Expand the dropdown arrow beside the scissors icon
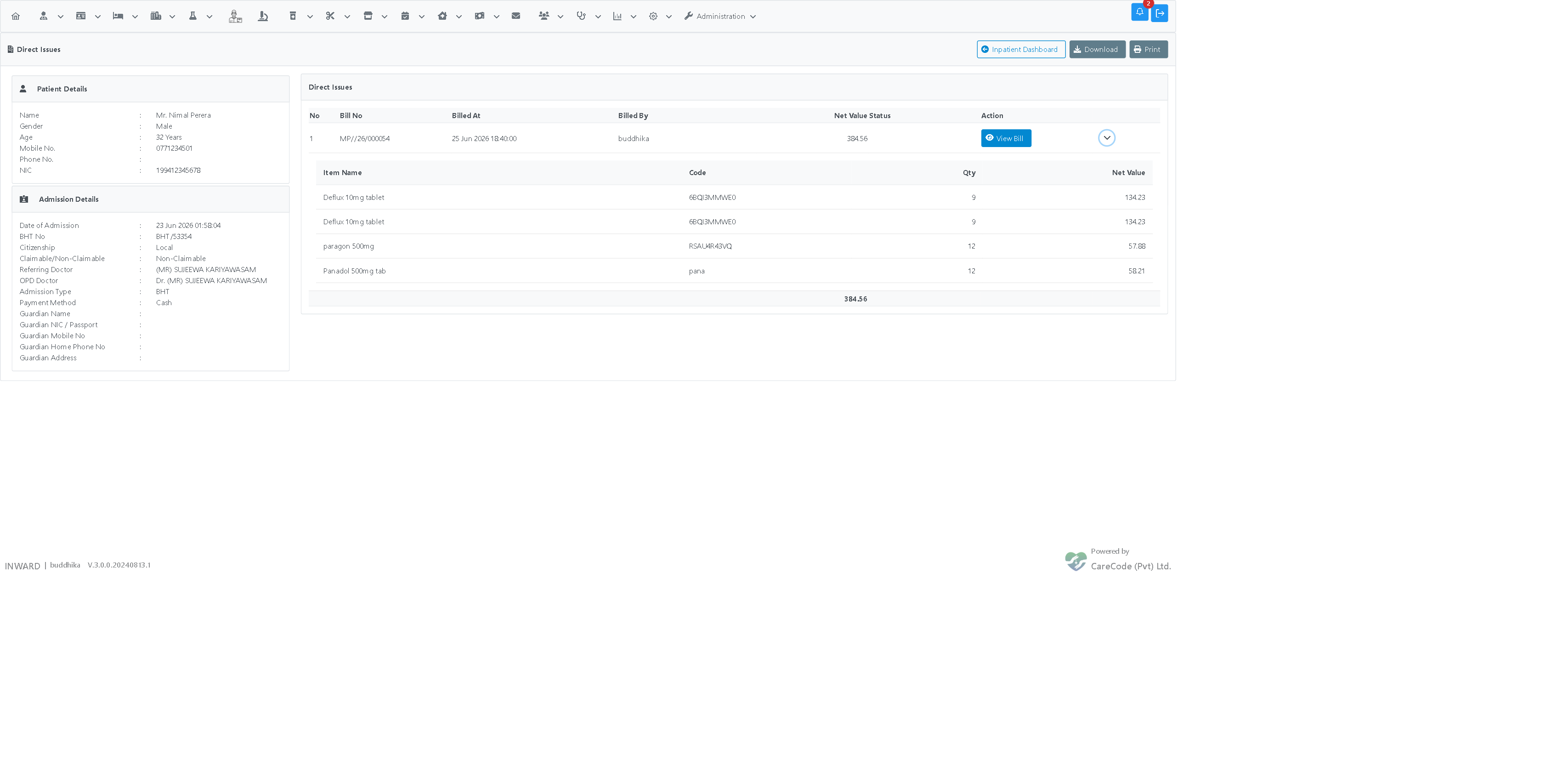 (347, 17)
